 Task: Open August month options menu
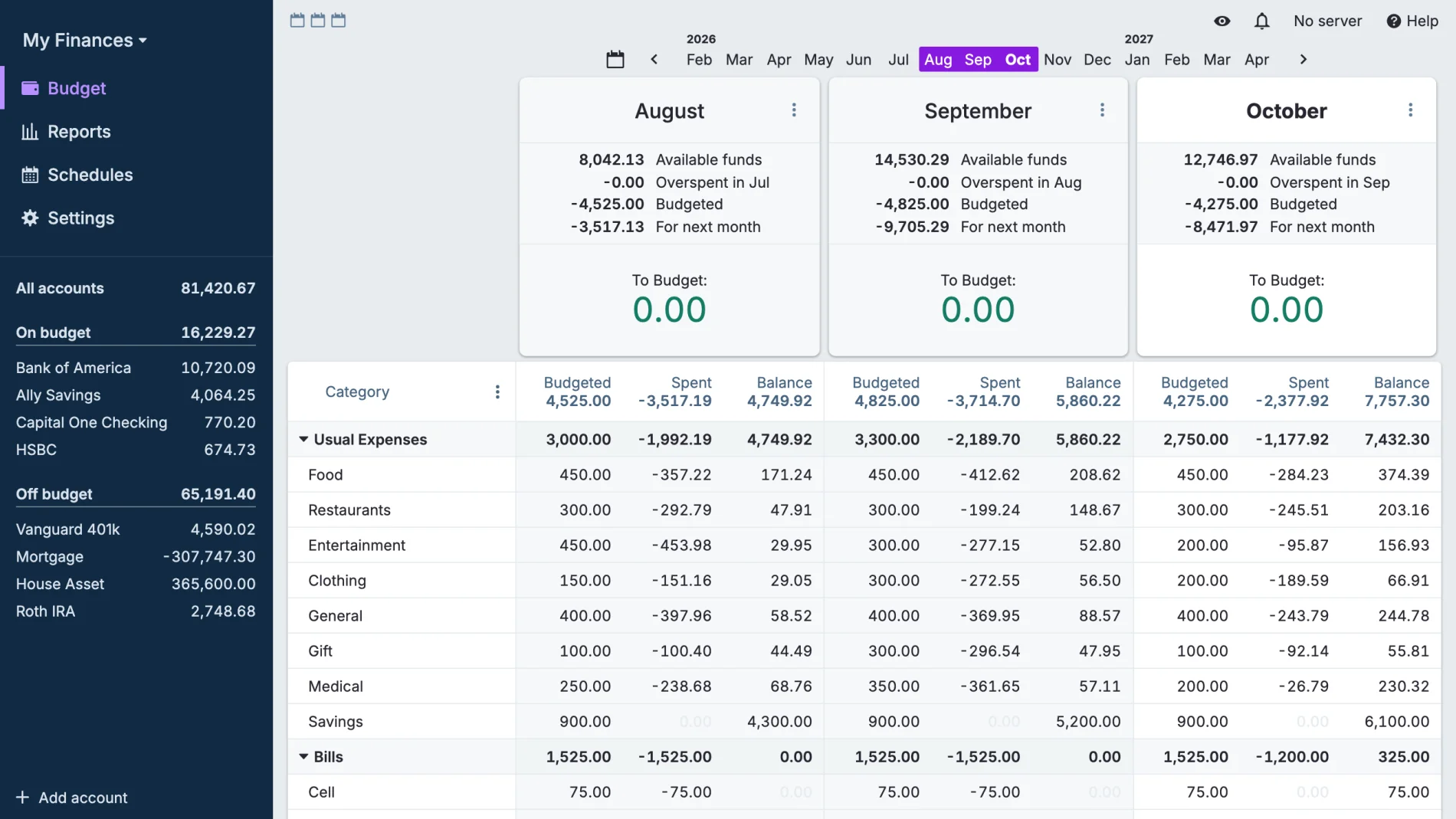pos(794,110)
